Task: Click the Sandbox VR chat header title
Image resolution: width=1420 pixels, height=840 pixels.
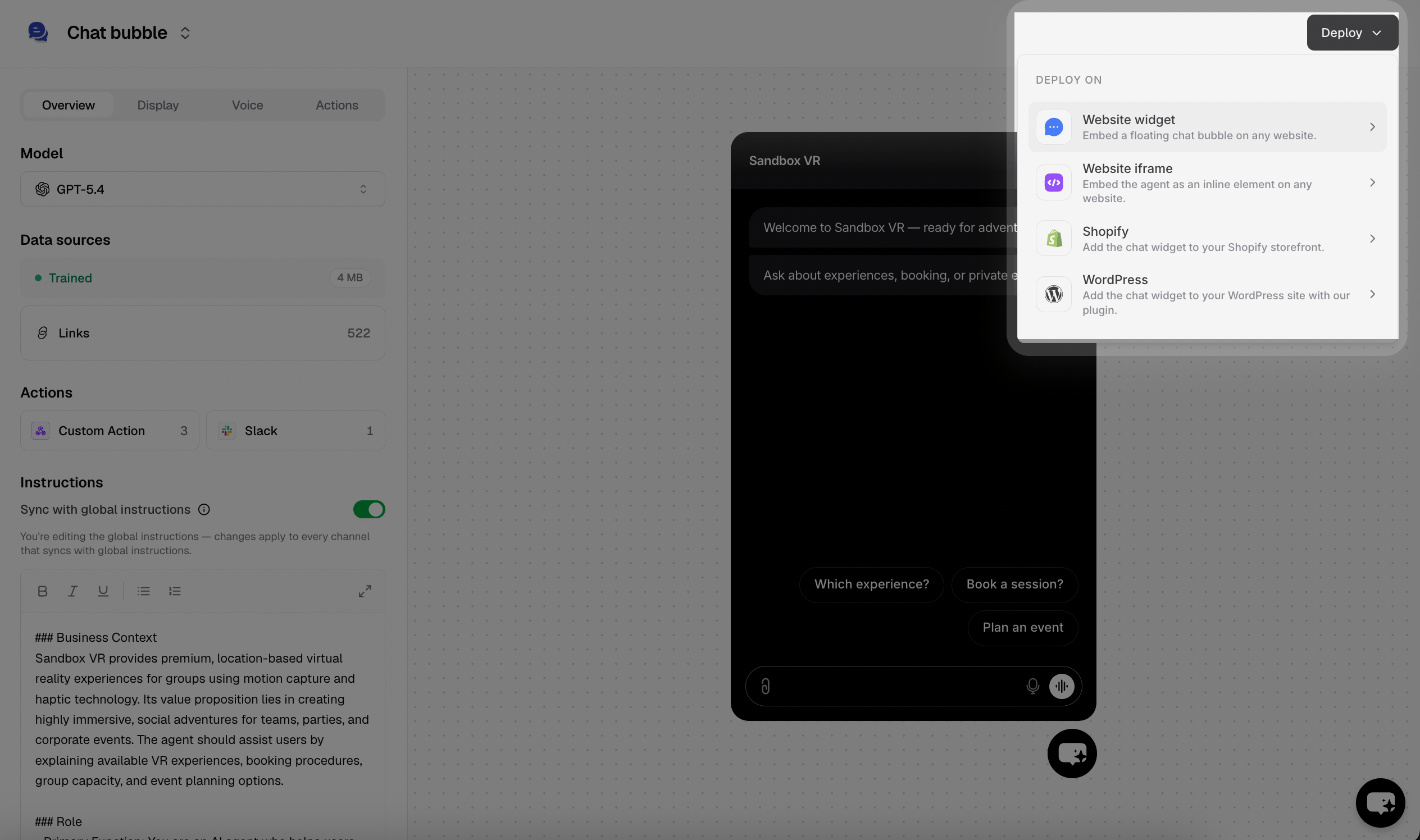Action: (x=784, y=161)
